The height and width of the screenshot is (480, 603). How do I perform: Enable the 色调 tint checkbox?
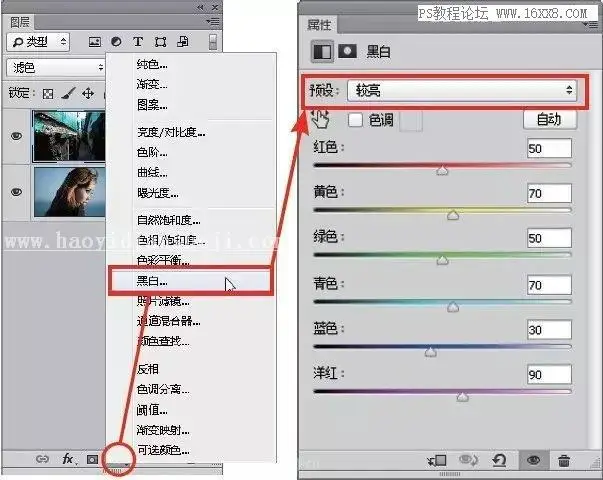tap(355, 120)
